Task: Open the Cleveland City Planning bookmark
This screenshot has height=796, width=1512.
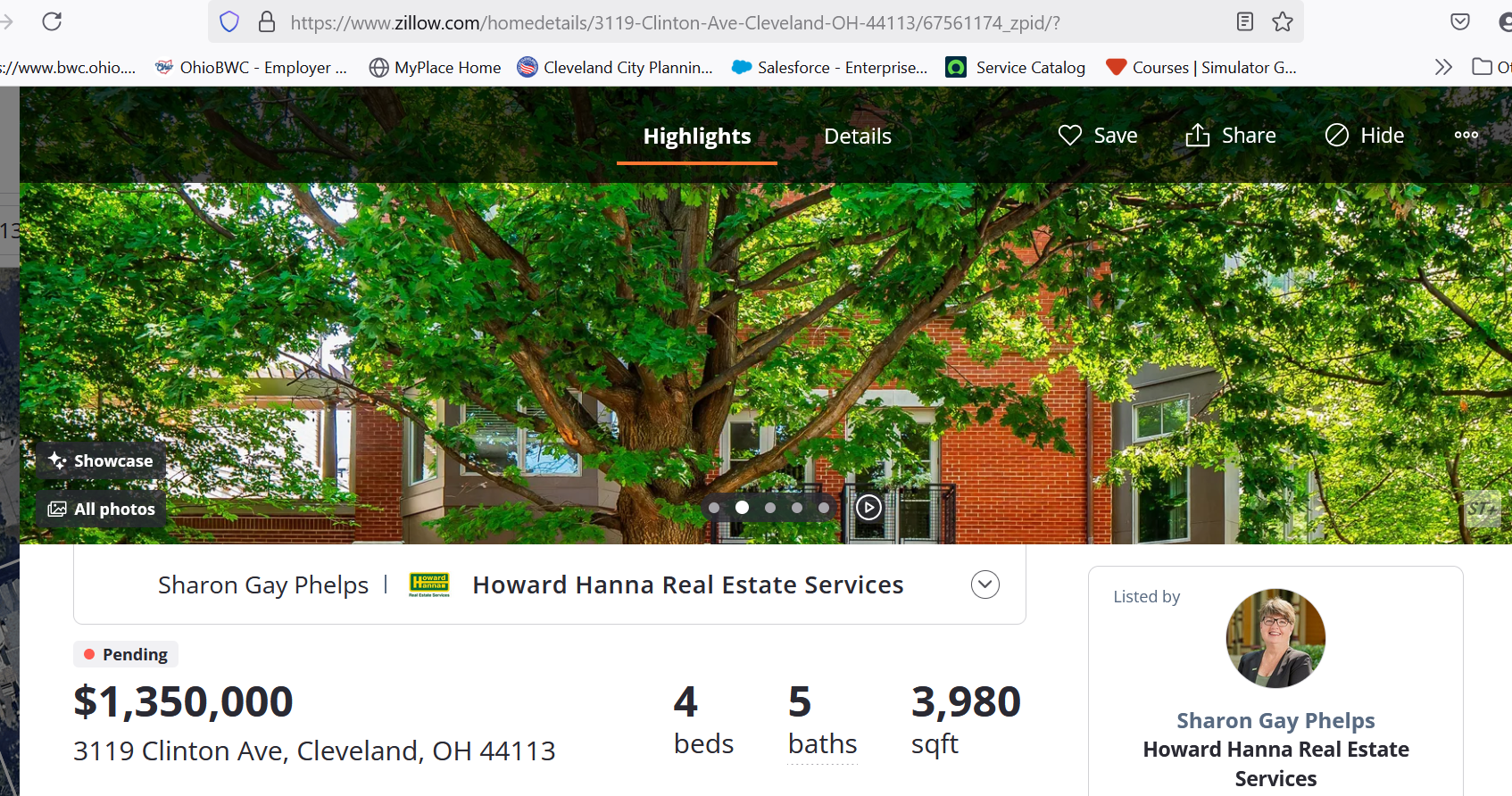Action: tap(615, 67)
